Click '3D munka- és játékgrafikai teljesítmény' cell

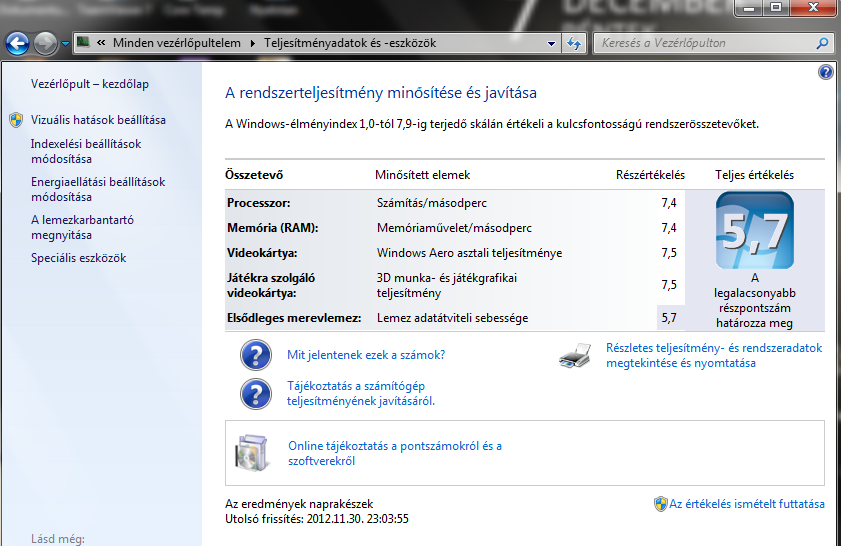click(447, 285)
